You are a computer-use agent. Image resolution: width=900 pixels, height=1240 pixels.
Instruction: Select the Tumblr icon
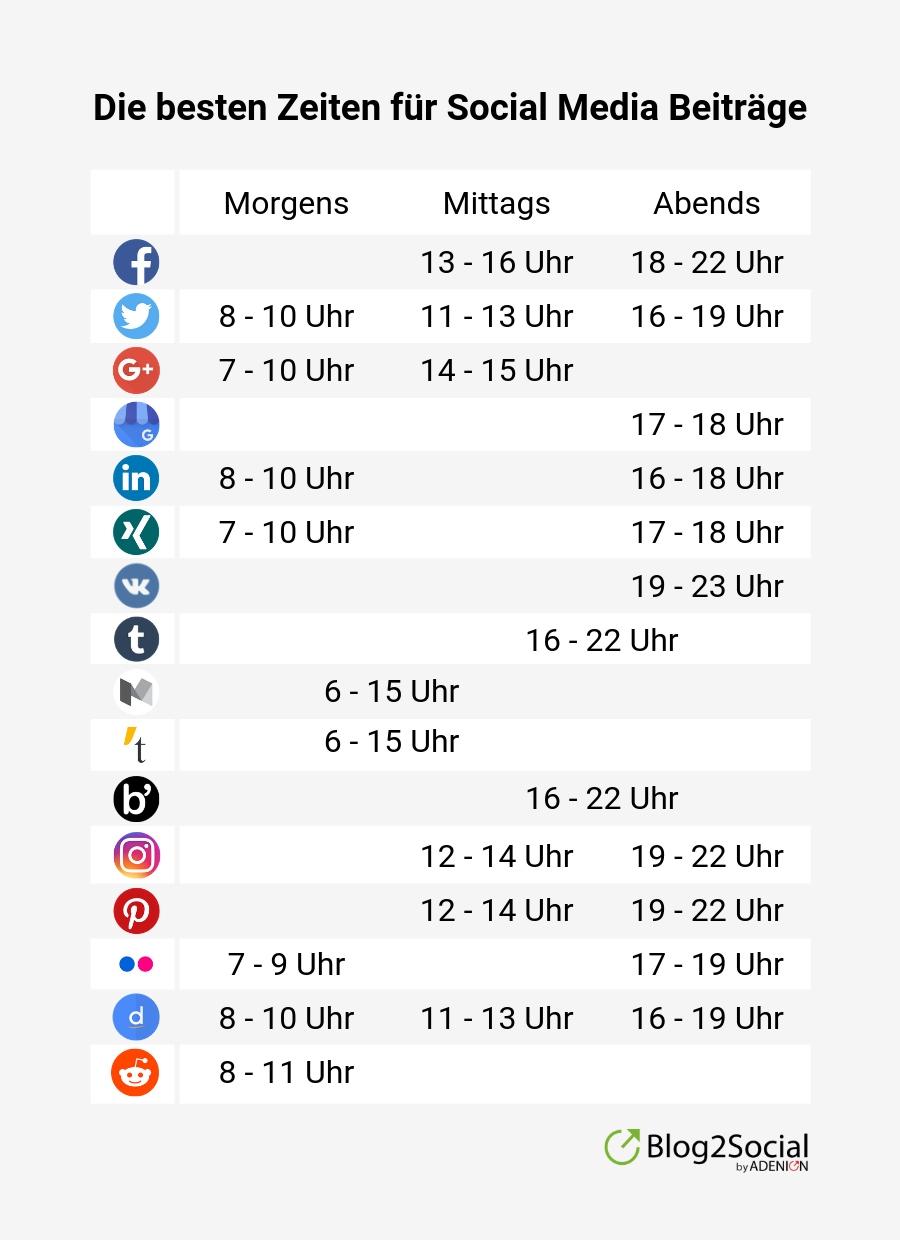[x=136, y=639]
